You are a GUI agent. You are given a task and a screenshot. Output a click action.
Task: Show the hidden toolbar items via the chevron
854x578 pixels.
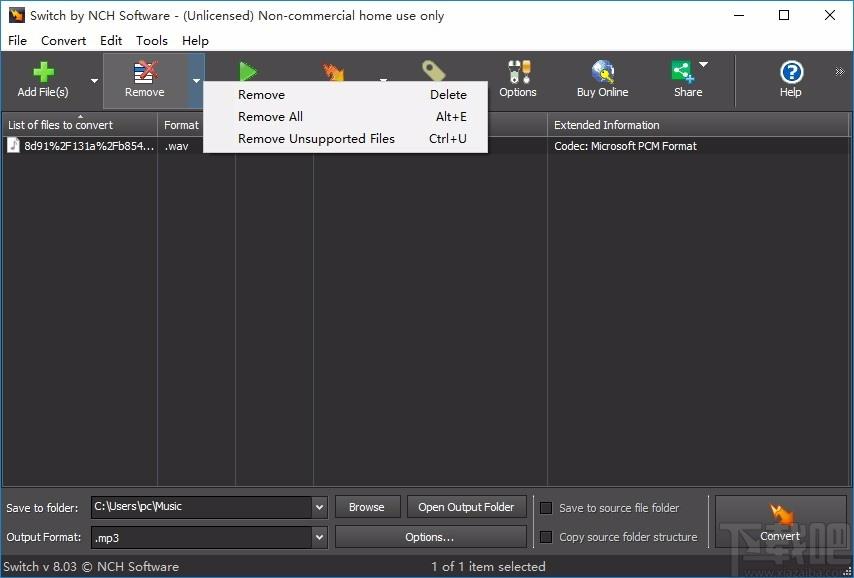(x=839, y=71)
